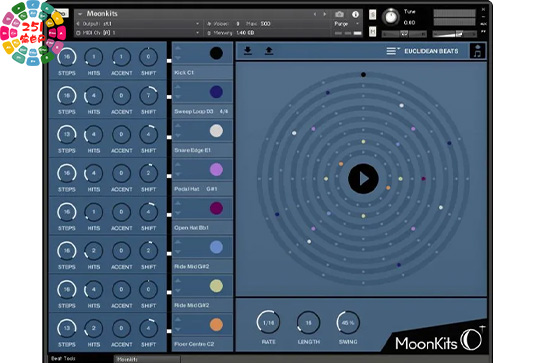Screen dimensions: 535x363
Task: Click Open Hat Bb1 row HITS knob
Action: pyautogui.click(x=94, y=212)
